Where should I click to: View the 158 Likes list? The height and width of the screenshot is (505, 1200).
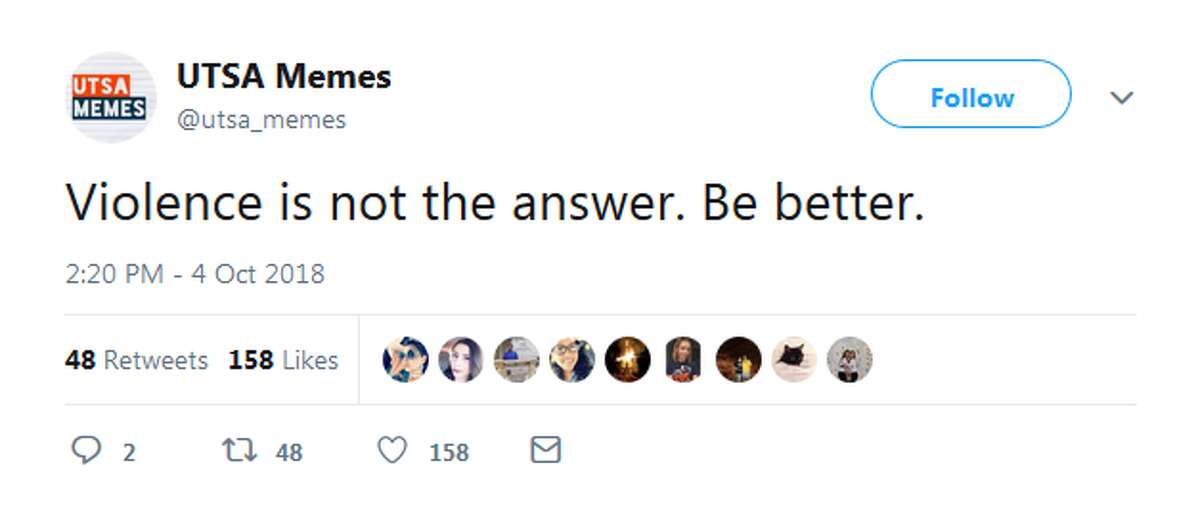pos(283,360)
